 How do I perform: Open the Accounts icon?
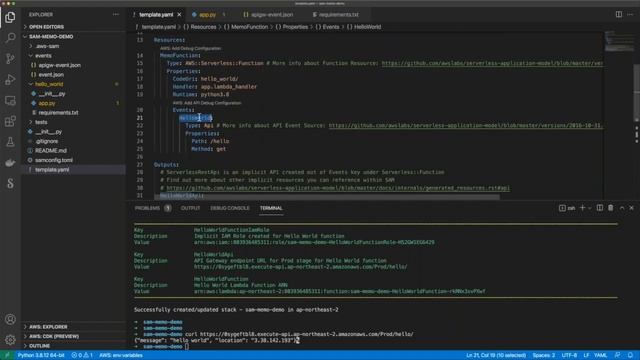tap(10, 319)
